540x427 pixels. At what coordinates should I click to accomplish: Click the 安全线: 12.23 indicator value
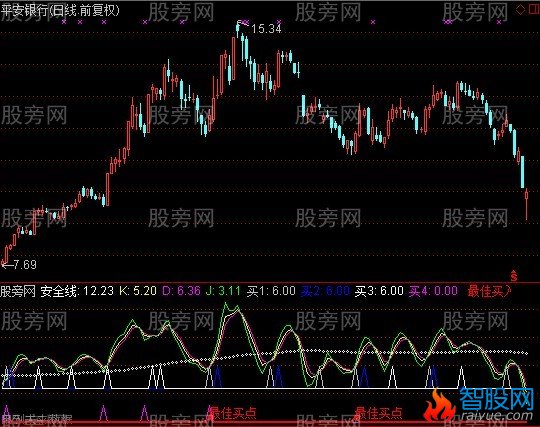coord(77,291)
